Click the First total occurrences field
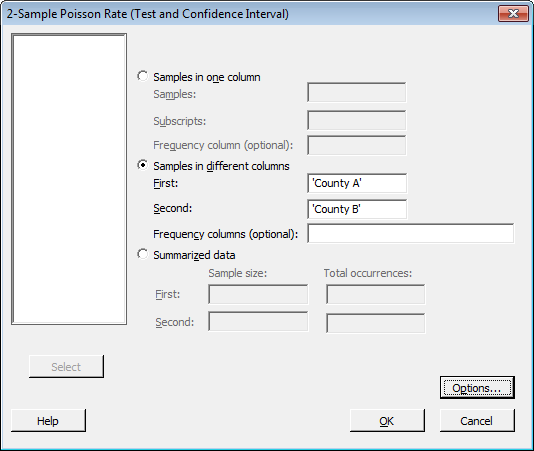This screenshot has width=534, height=451. 376,294
